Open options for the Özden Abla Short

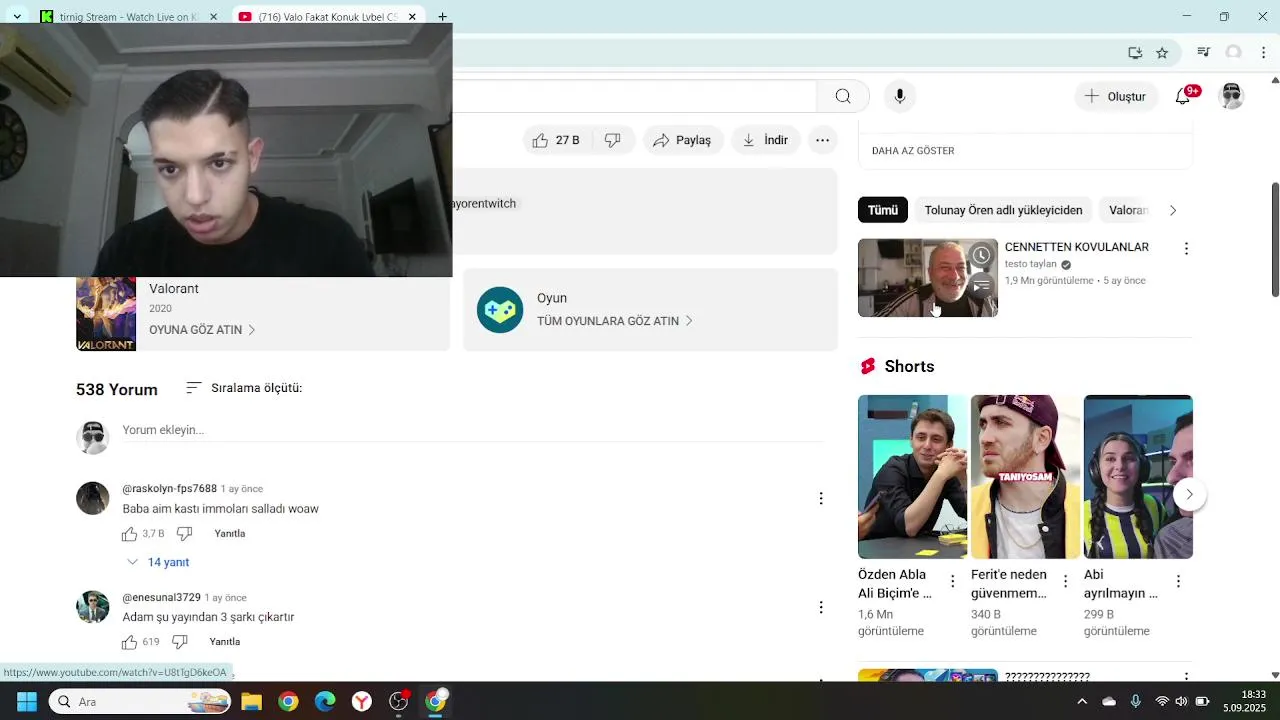pyautogui.click(x=952, y=581)
